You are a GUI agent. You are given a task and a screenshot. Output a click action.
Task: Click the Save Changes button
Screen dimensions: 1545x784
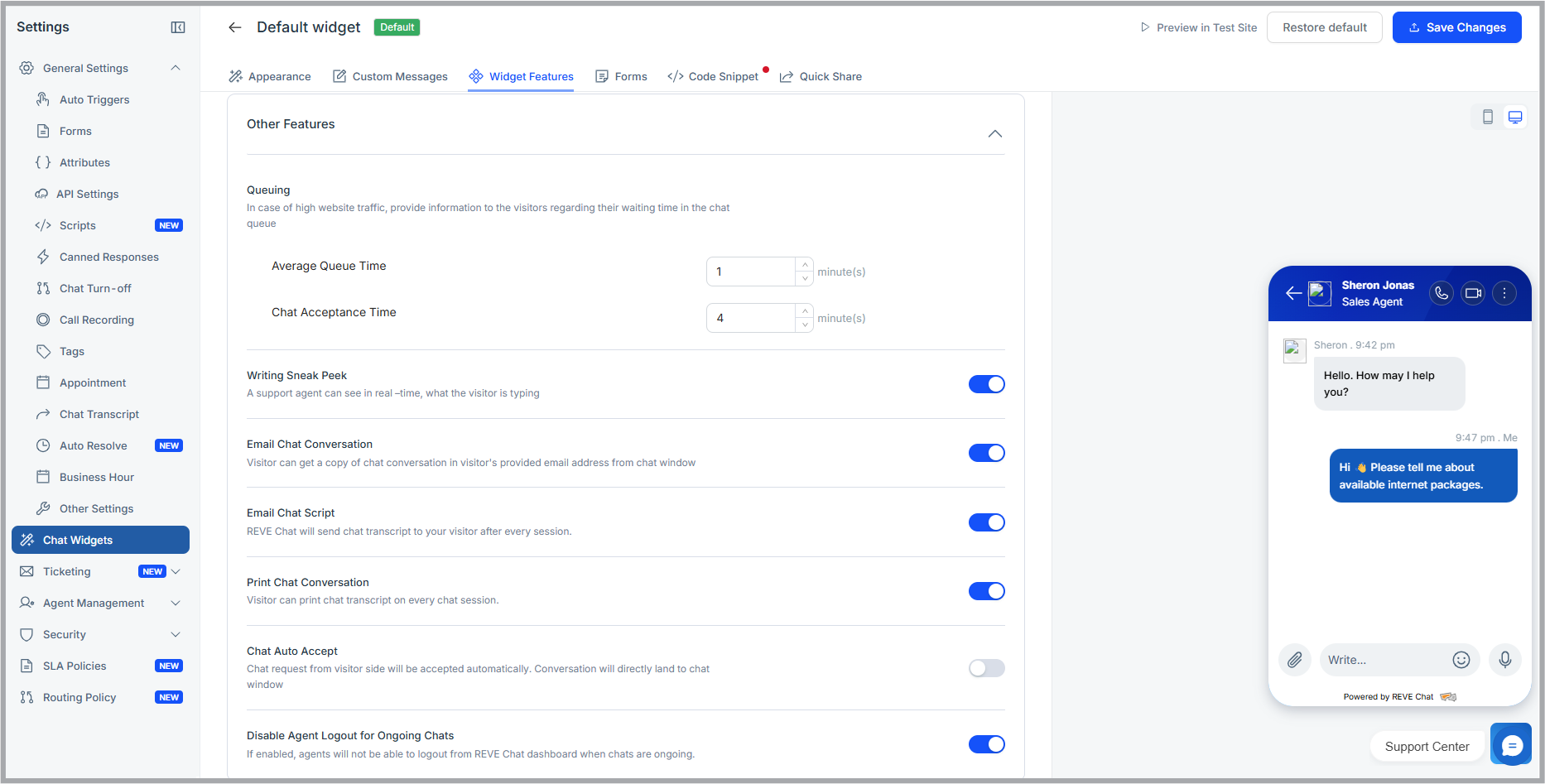tap(1456, 26)
